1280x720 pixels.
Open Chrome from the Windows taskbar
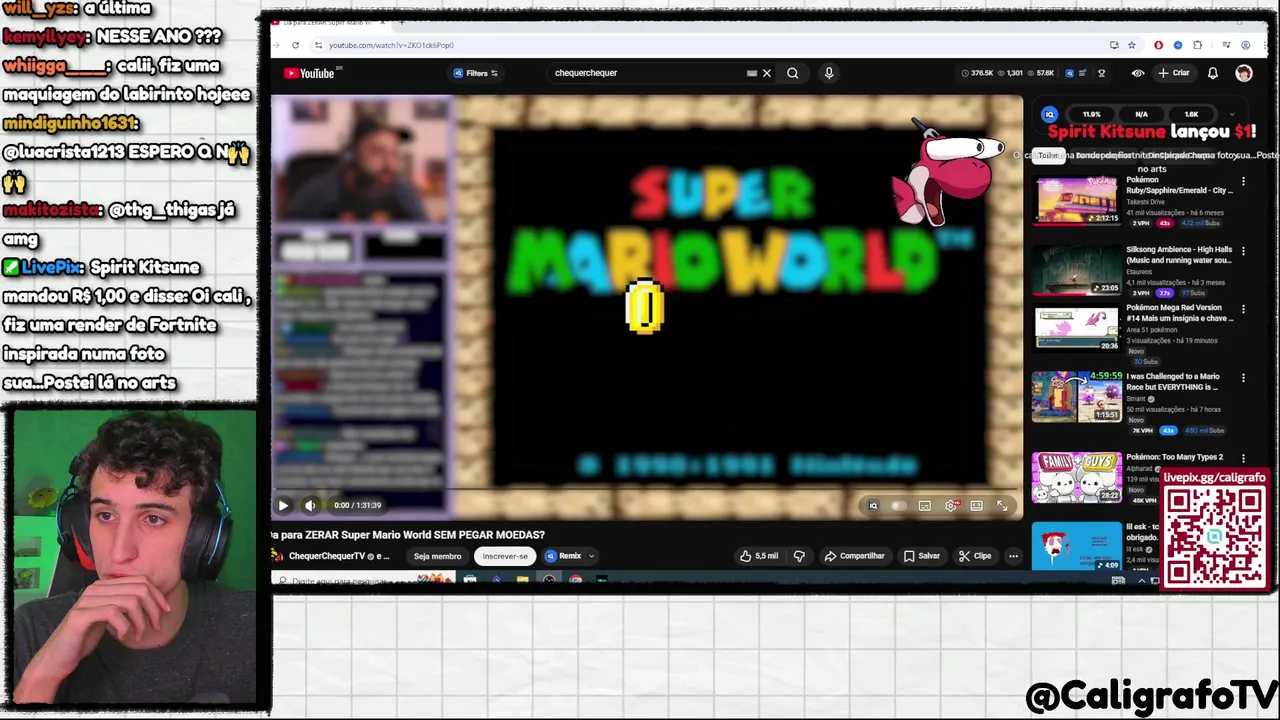[575, 580]
